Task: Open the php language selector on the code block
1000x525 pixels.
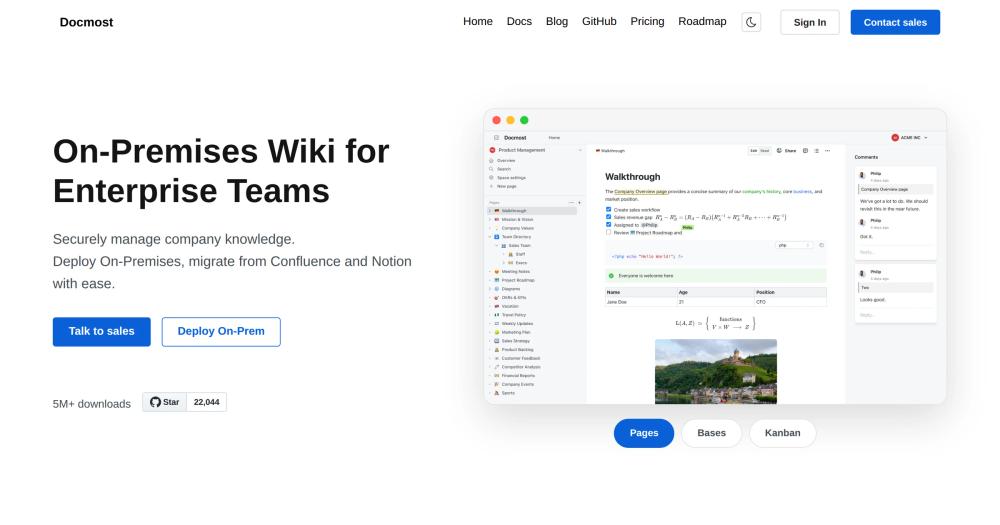Action: pos(794,245)
